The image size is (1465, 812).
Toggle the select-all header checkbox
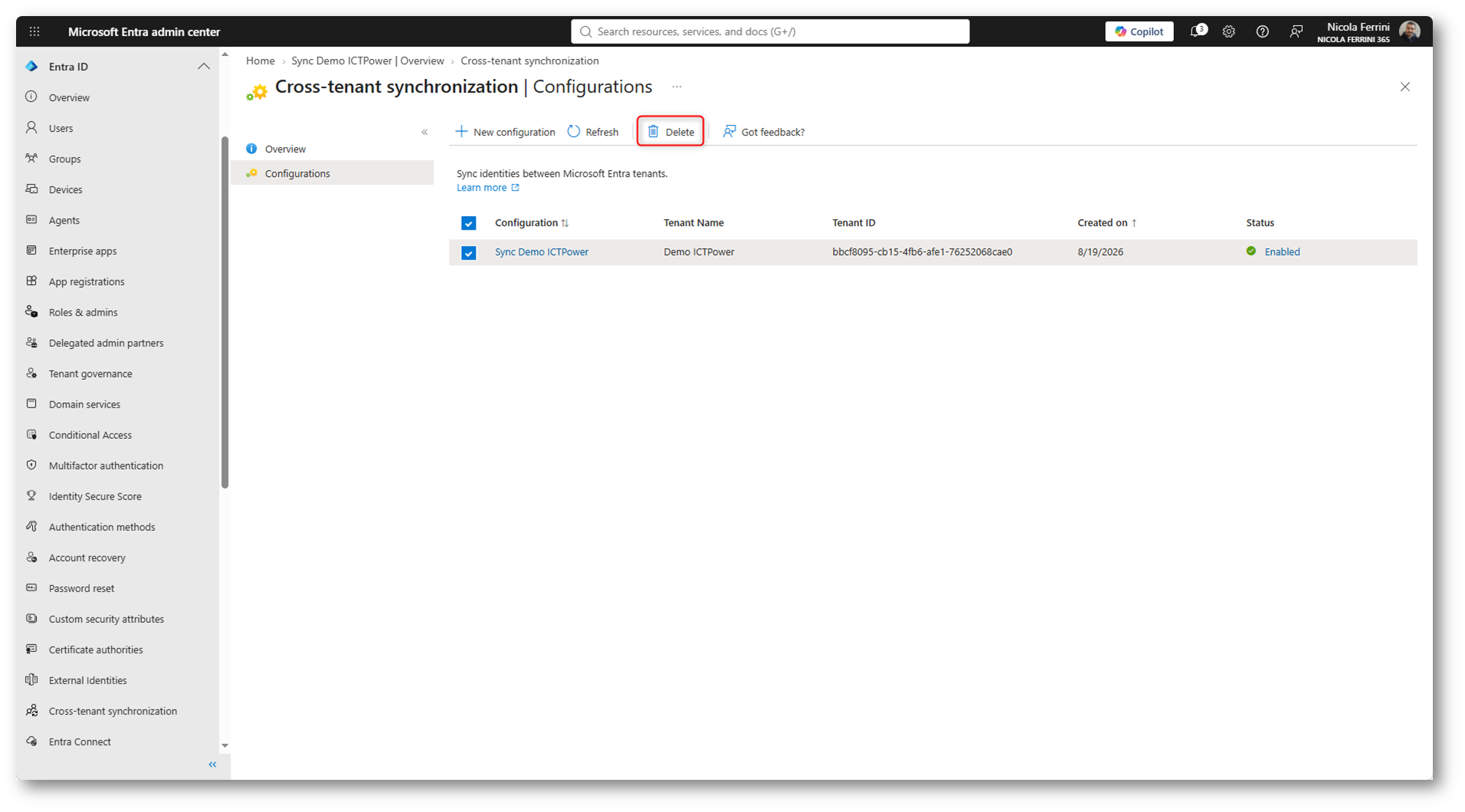469,223
